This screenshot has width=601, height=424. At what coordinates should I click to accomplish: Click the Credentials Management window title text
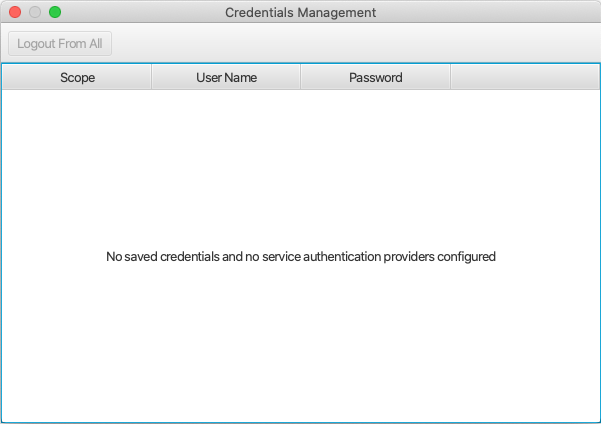click(x=301, y=13)
